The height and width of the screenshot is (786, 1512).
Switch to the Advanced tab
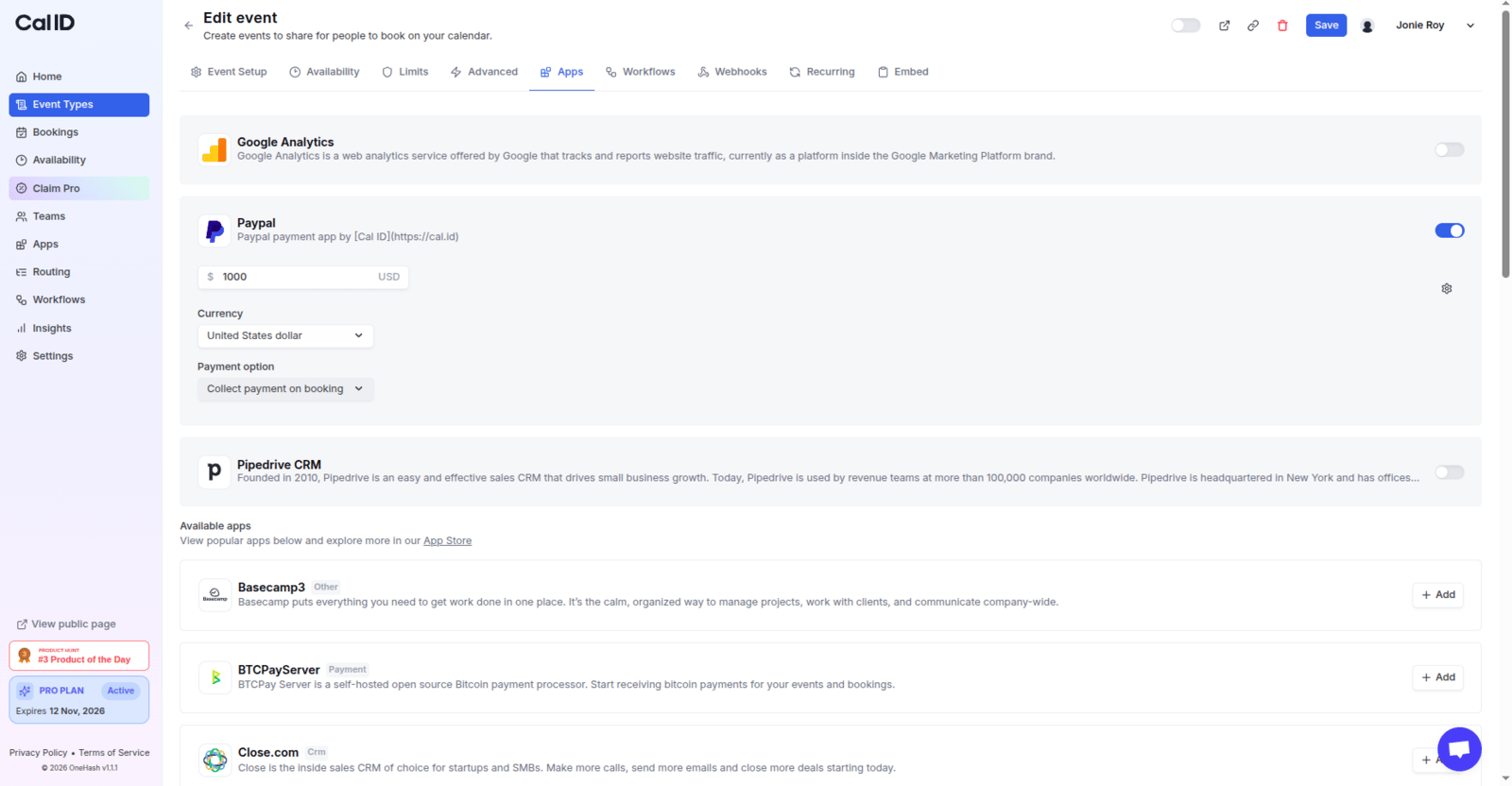point(484,72)
